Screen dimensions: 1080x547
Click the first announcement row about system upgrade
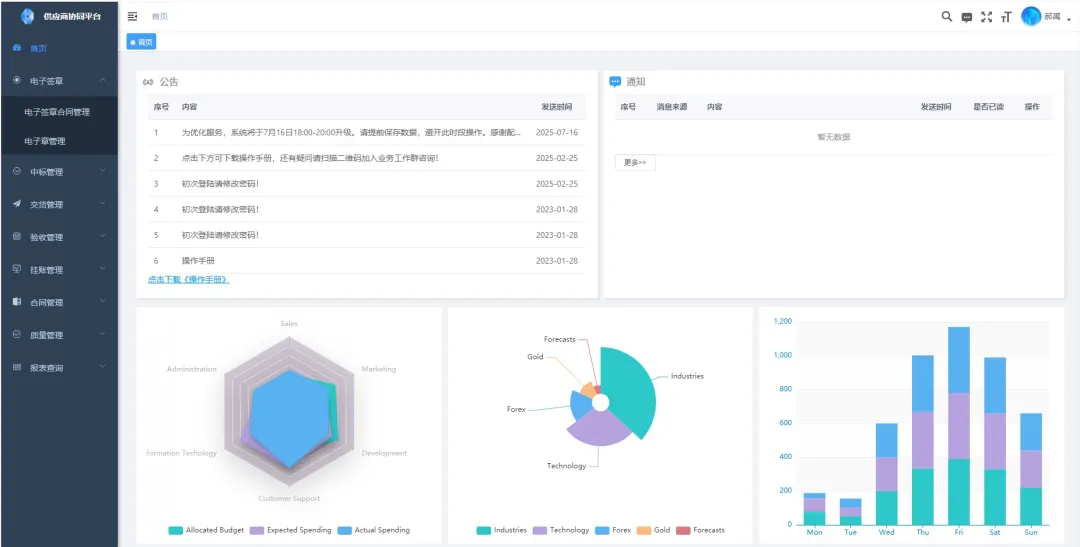coord(350,132)
